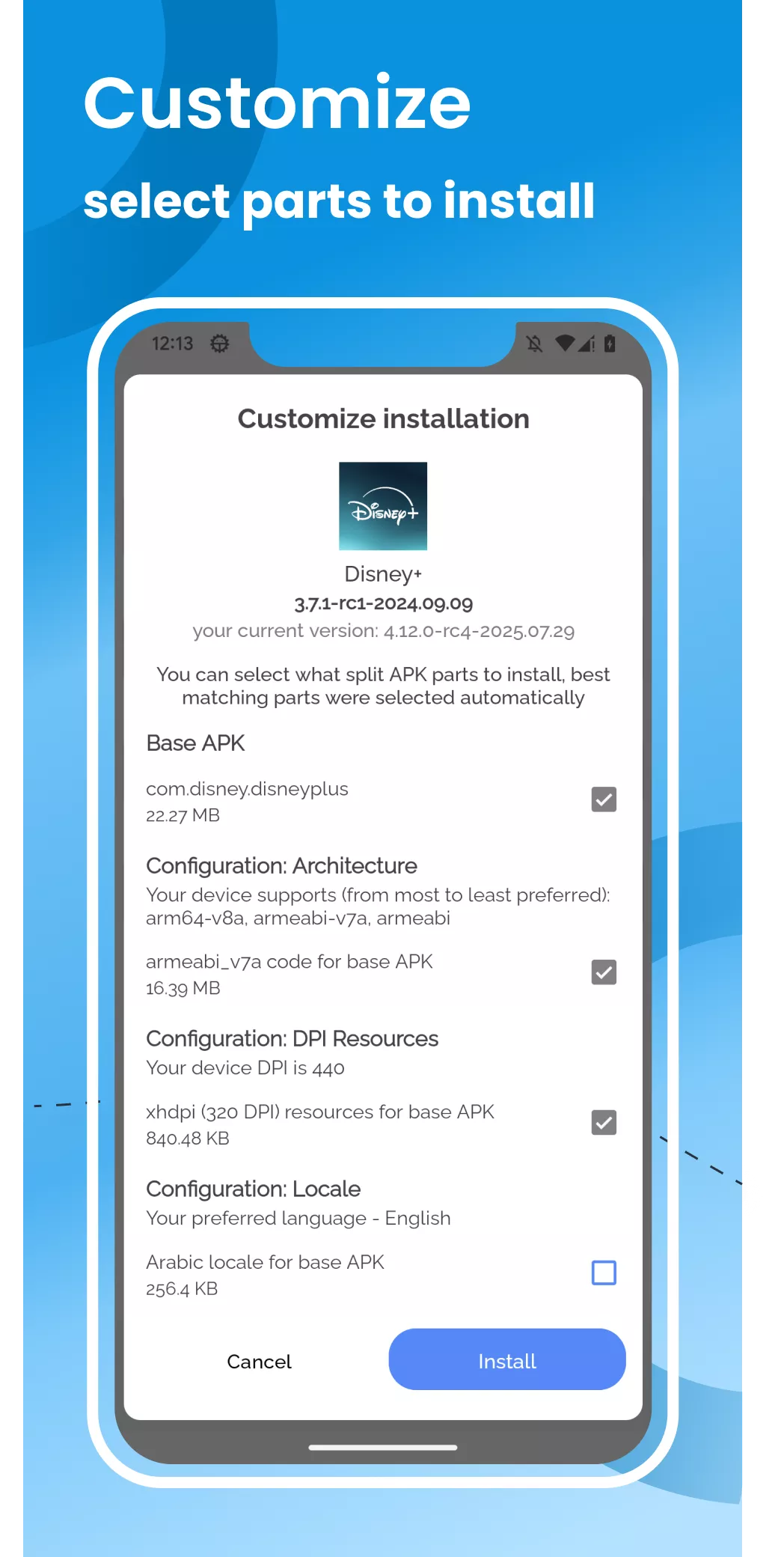Tap the Disney+ app icon
Image resolution: width=784 pixels, height=1557 pixels.
coord(382,506)
